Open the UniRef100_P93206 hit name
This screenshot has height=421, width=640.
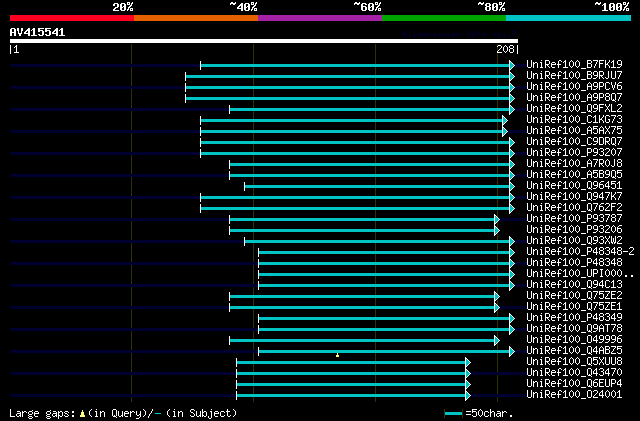574,230
